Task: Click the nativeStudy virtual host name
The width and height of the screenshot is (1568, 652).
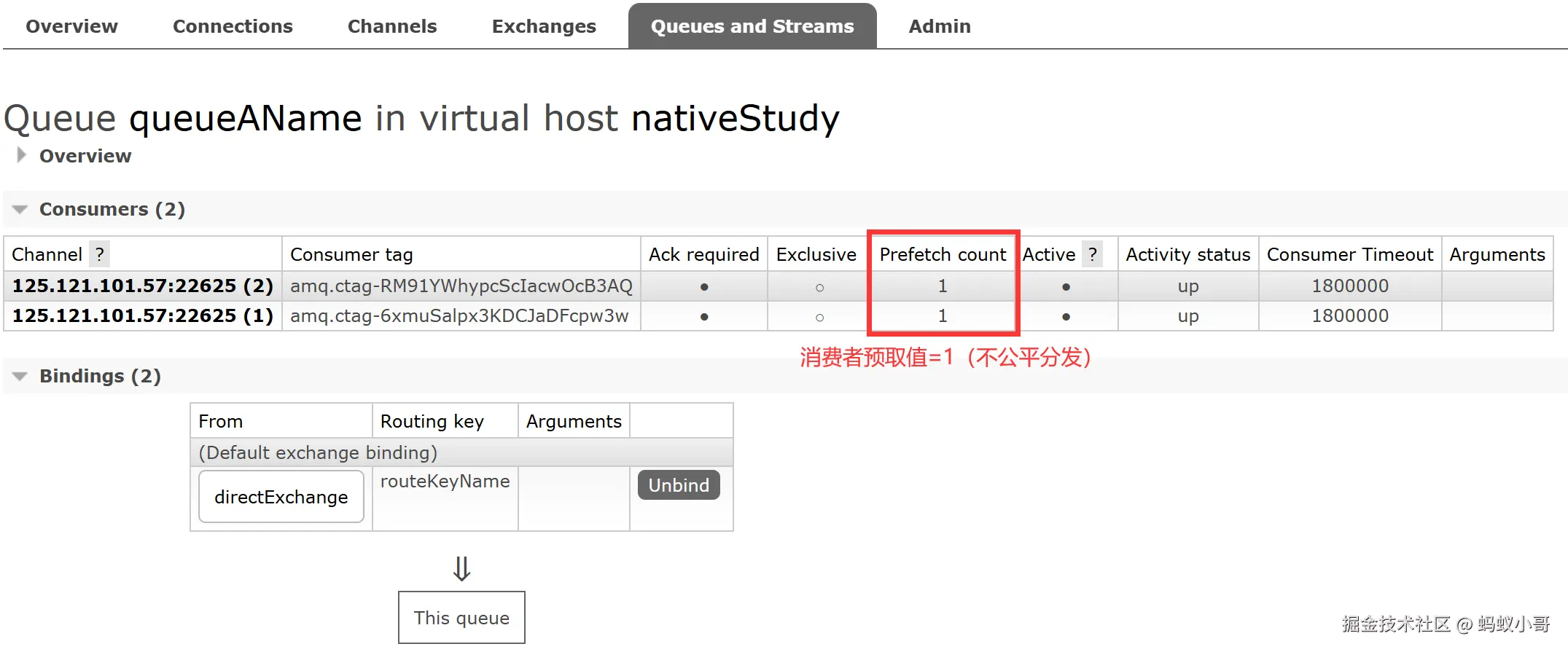Action: [x=736, y=118]
